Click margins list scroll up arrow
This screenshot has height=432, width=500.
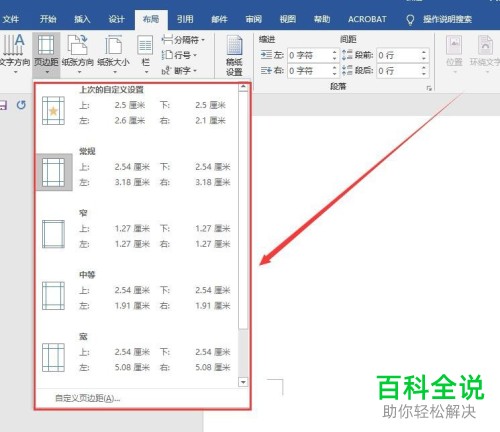click(x=243, y=87)
